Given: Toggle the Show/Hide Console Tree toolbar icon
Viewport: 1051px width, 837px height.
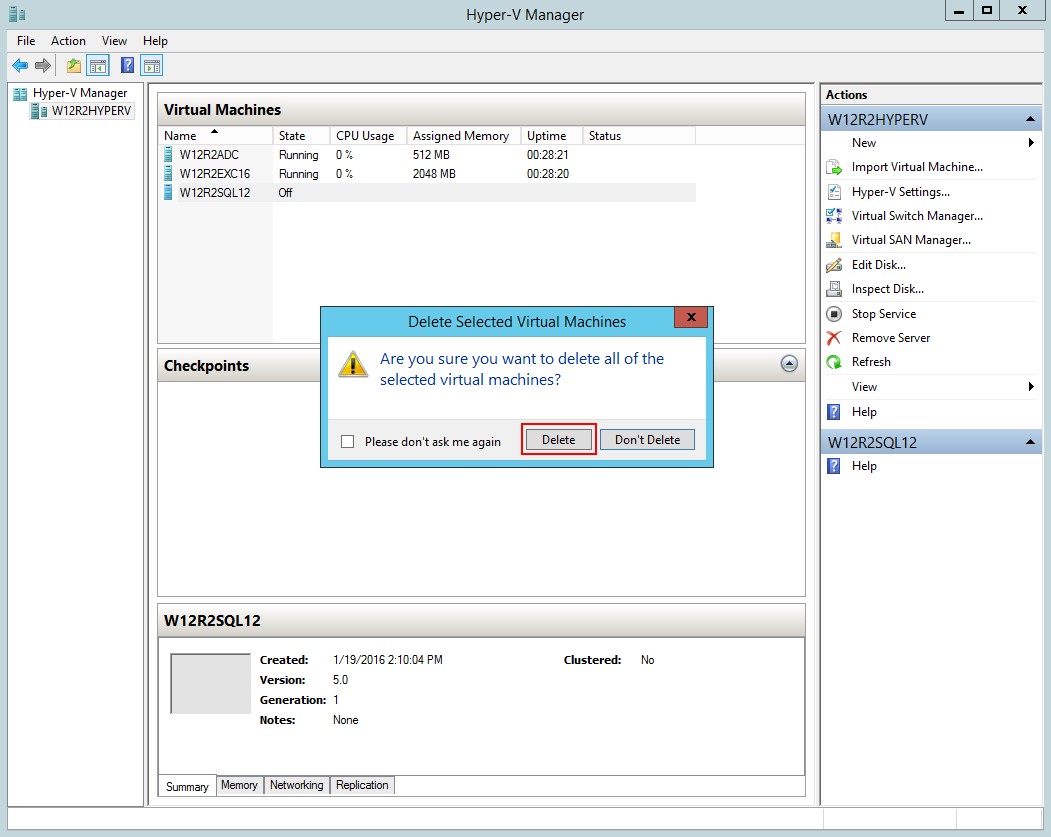Looking at the screenshot, I should (98, 66).
